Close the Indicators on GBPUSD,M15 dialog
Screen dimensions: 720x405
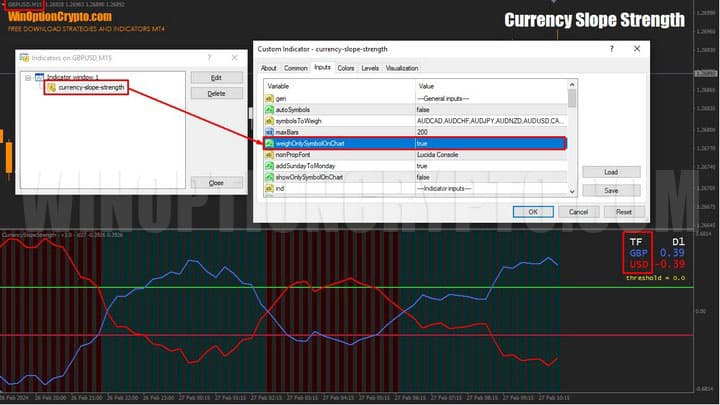click(x=235, y=57)
